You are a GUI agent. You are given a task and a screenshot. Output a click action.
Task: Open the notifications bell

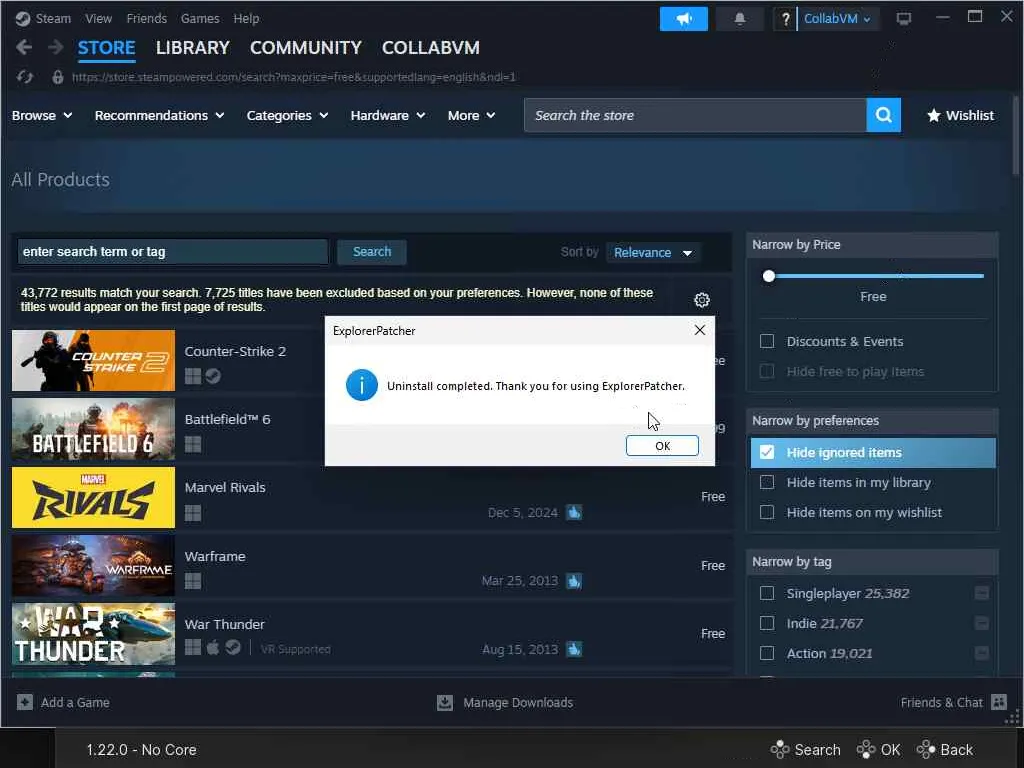click(x=739, y=19)
